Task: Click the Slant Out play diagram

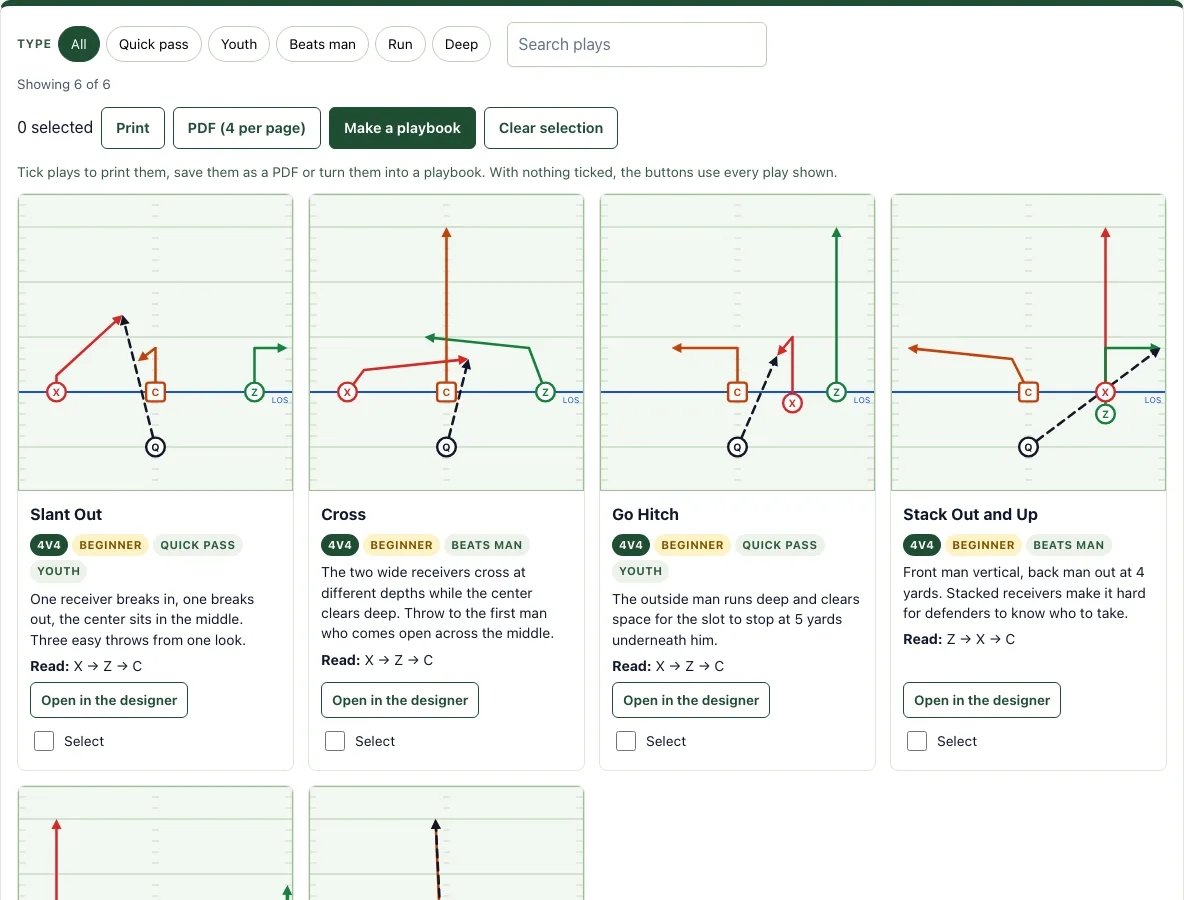Action: [x=156, y=342]
